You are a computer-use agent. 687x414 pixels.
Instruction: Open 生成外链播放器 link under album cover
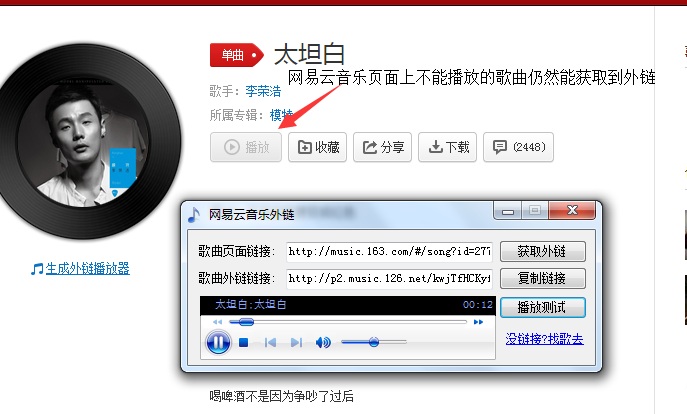[81, 268]
